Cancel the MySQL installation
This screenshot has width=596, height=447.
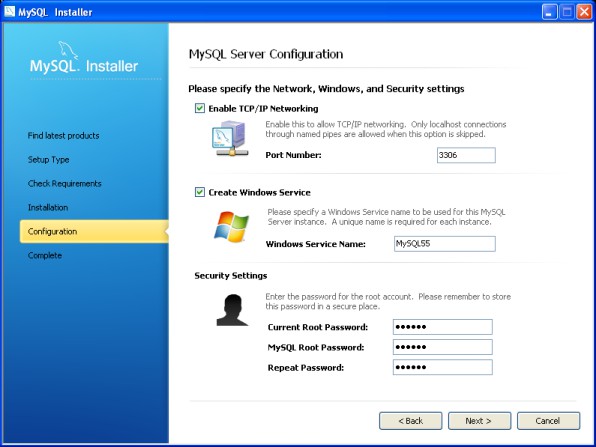(x=548, y=421)
